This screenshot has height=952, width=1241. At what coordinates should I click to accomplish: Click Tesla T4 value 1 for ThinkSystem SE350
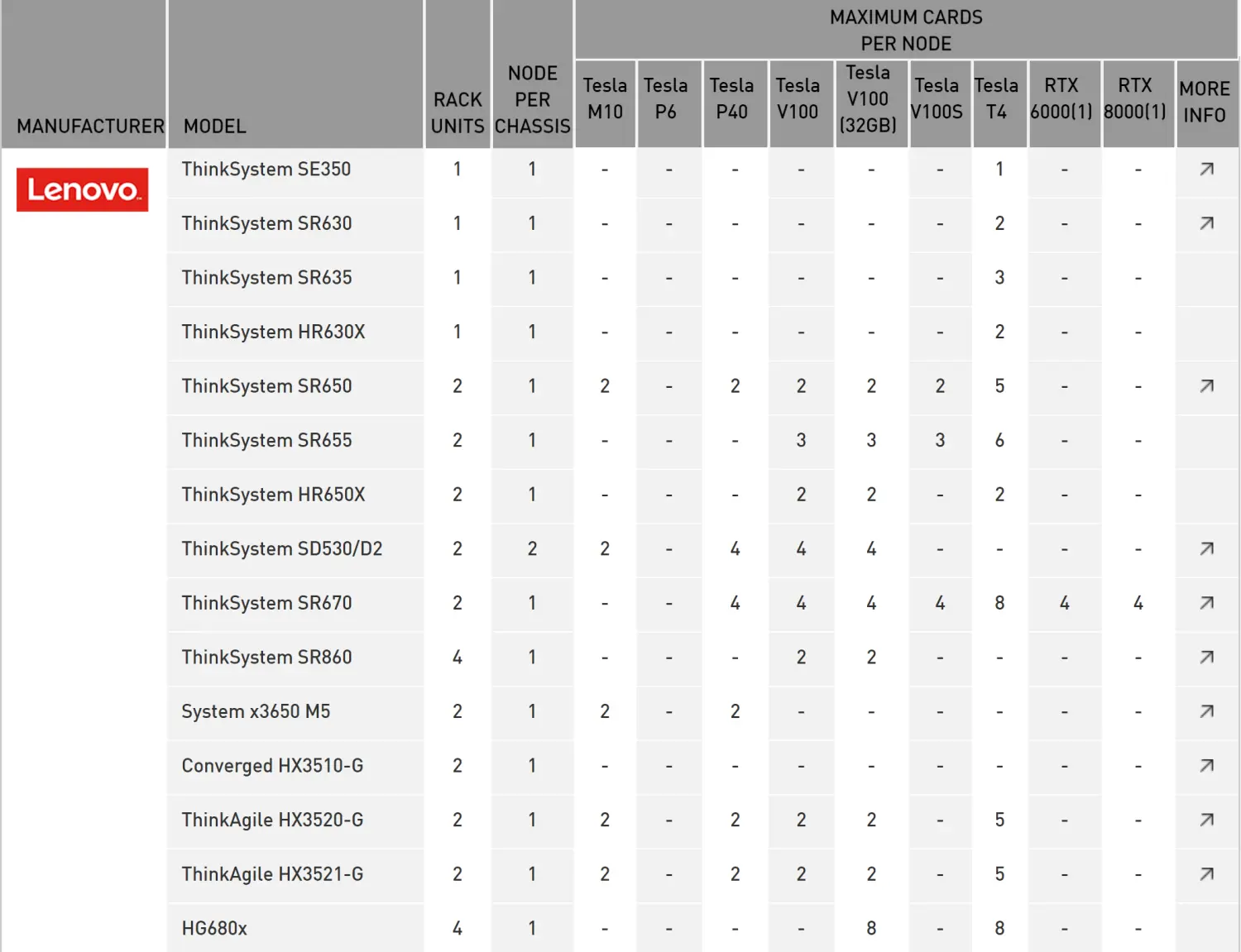point(999,170)
